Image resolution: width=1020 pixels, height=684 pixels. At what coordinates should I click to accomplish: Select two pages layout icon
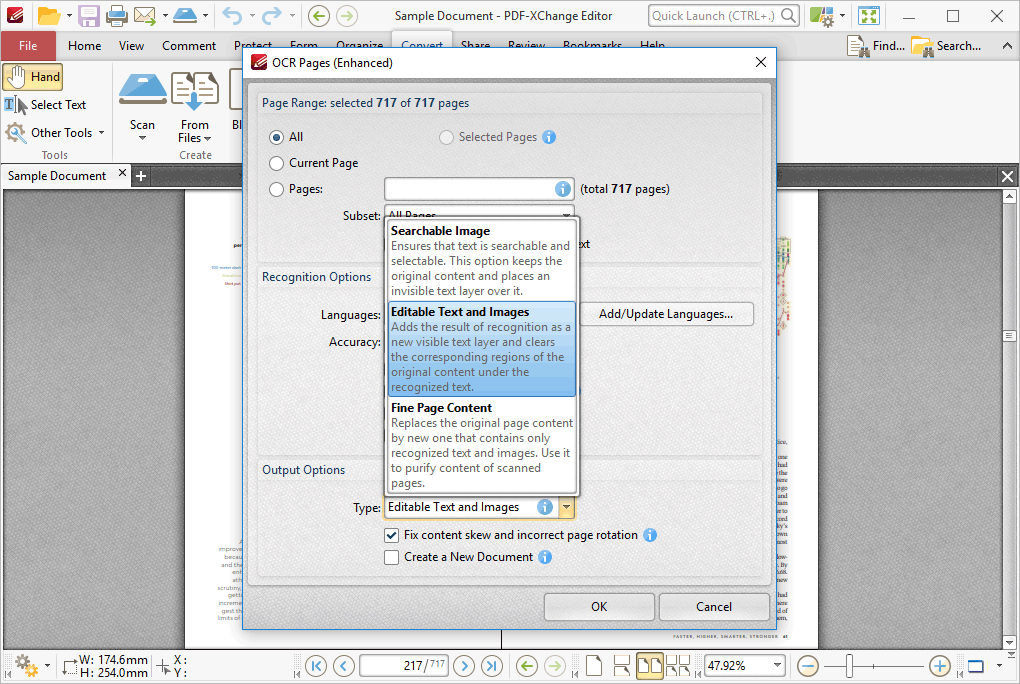[650, 666]
